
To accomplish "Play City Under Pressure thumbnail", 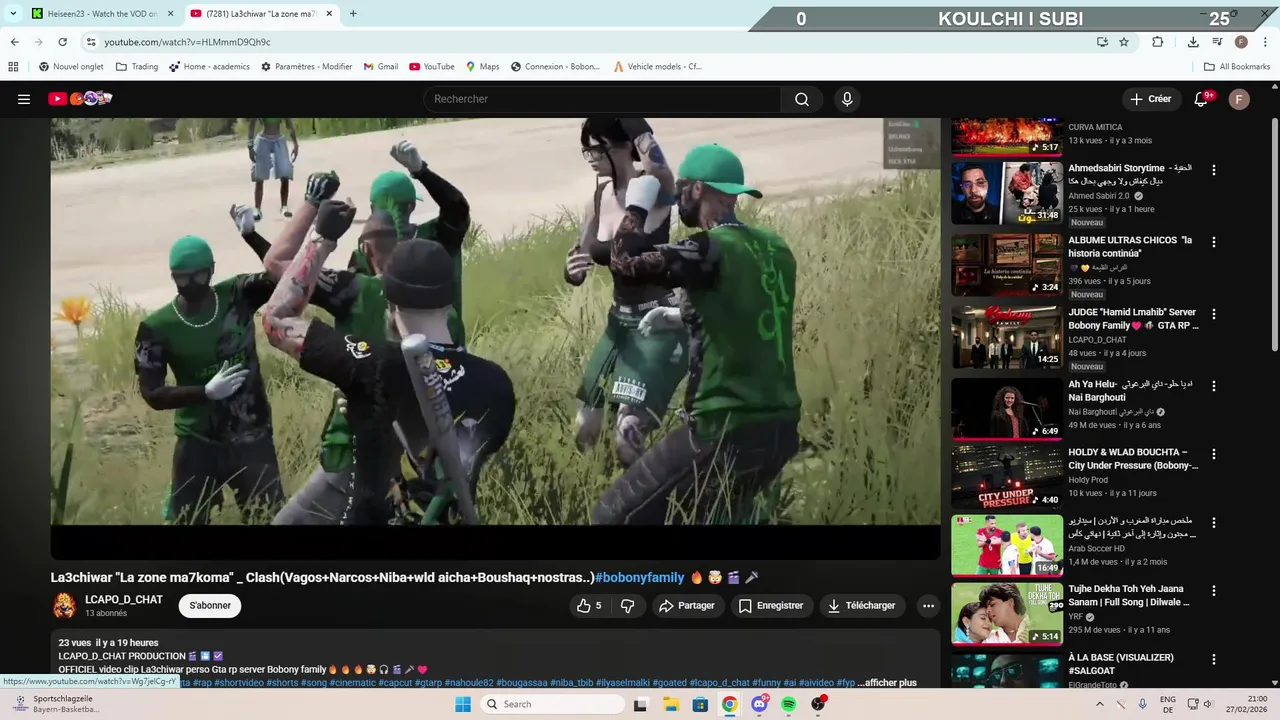I will point(1006,477).
